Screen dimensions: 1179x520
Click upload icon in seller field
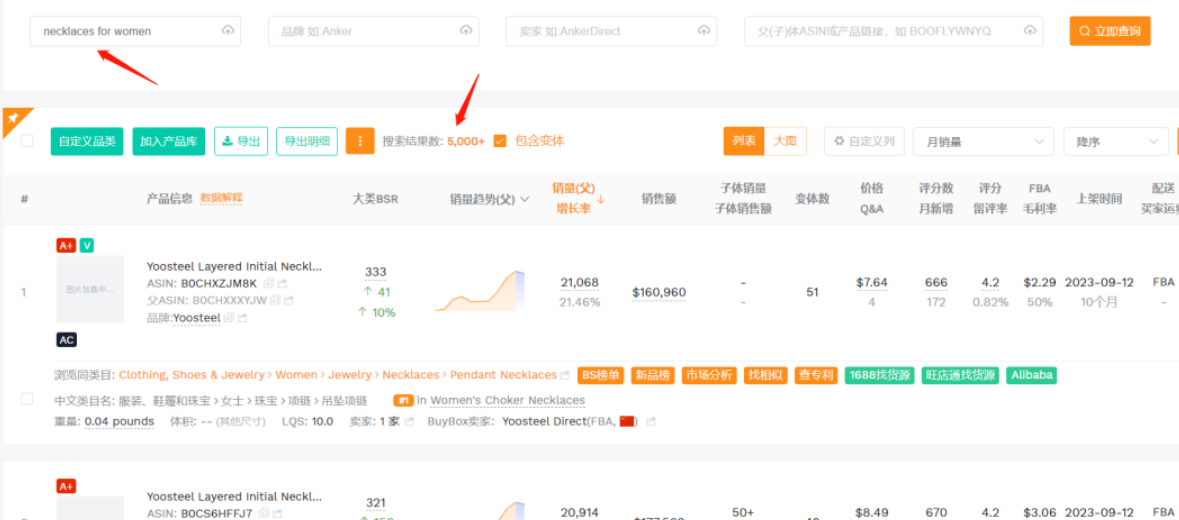(x=704, y=31)
